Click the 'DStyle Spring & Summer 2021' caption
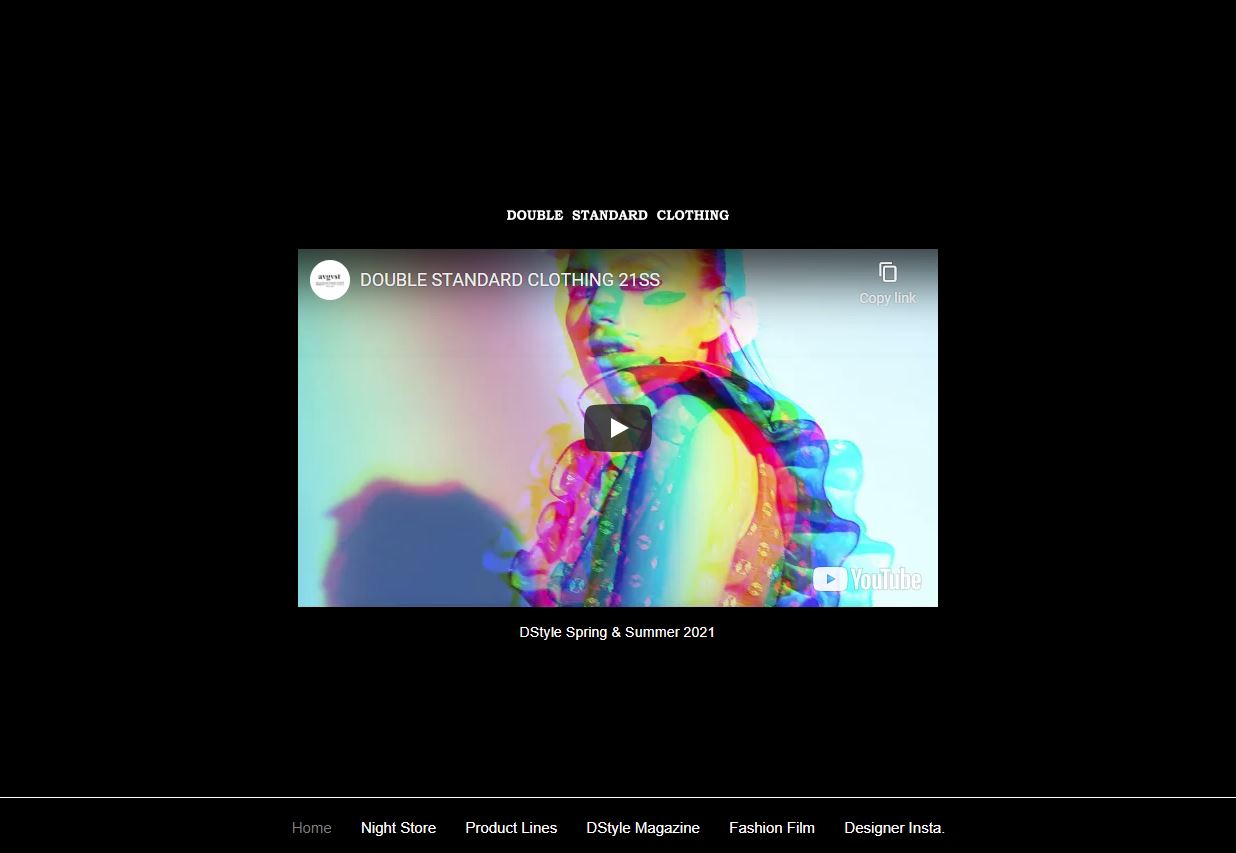The image size is (1236, 853). click(617, 632)
